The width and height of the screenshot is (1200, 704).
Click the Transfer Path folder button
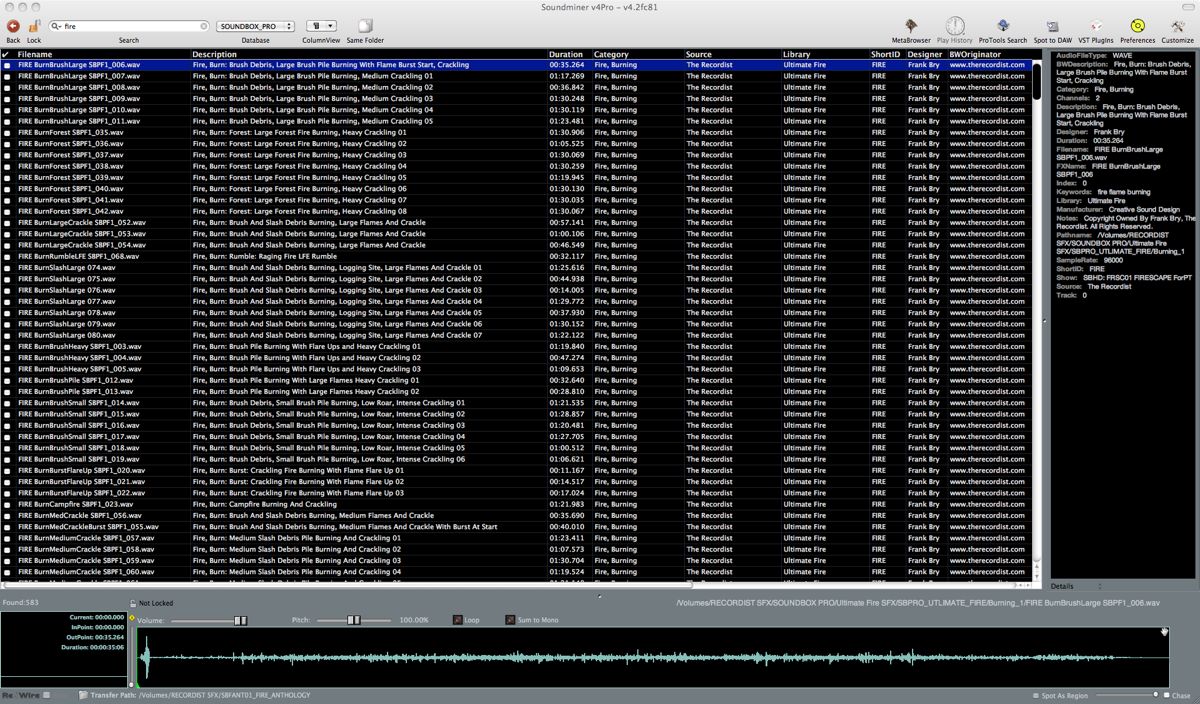pos(82,695)
